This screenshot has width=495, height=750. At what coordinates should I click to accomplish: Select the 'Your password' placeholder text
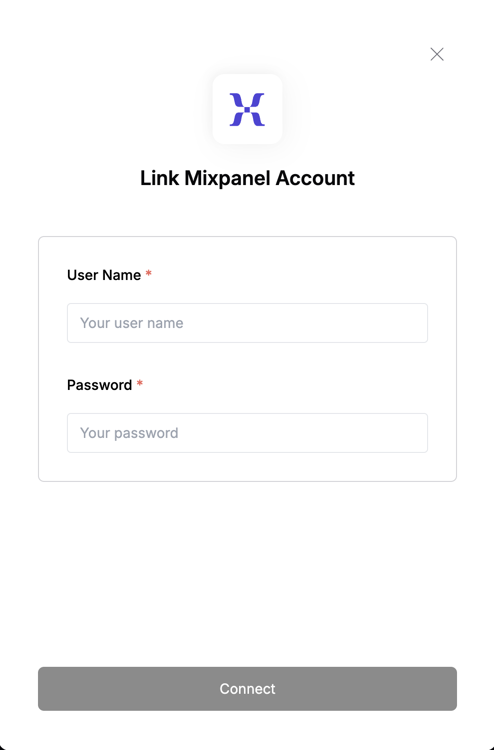point(129,433)
